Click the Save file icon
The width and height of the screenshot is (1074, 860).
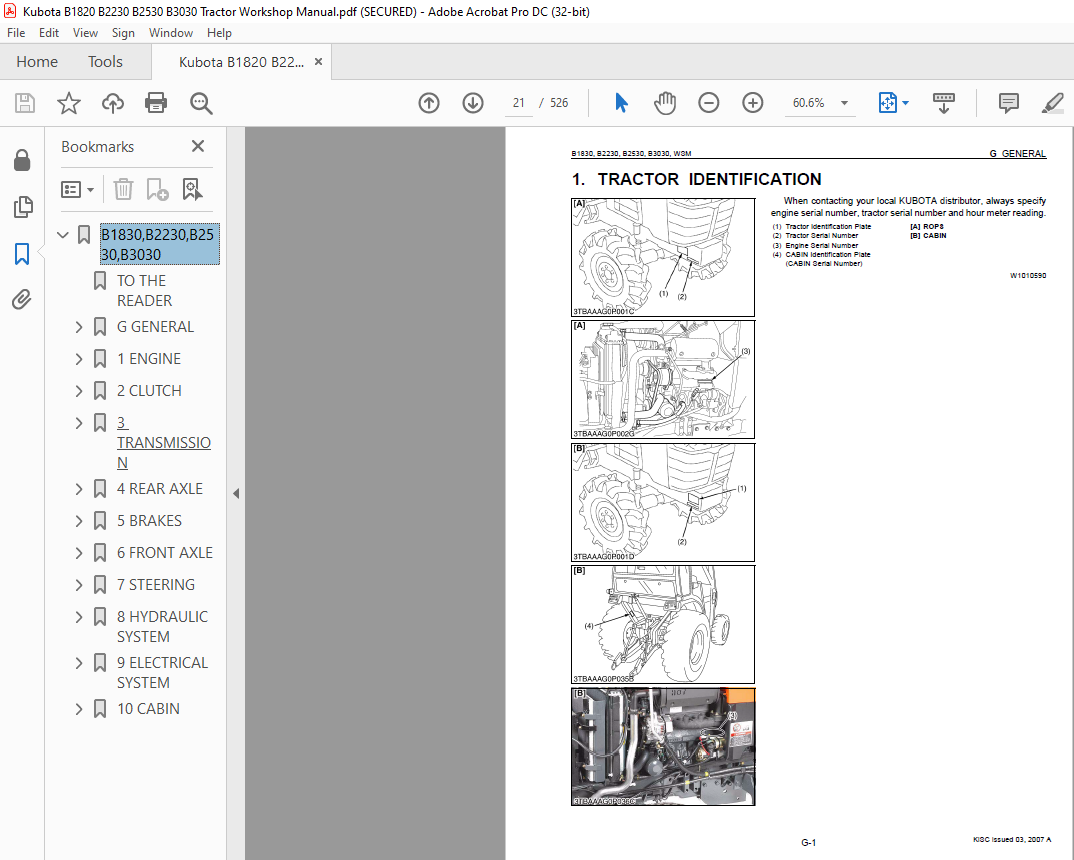tap(25, 103)
